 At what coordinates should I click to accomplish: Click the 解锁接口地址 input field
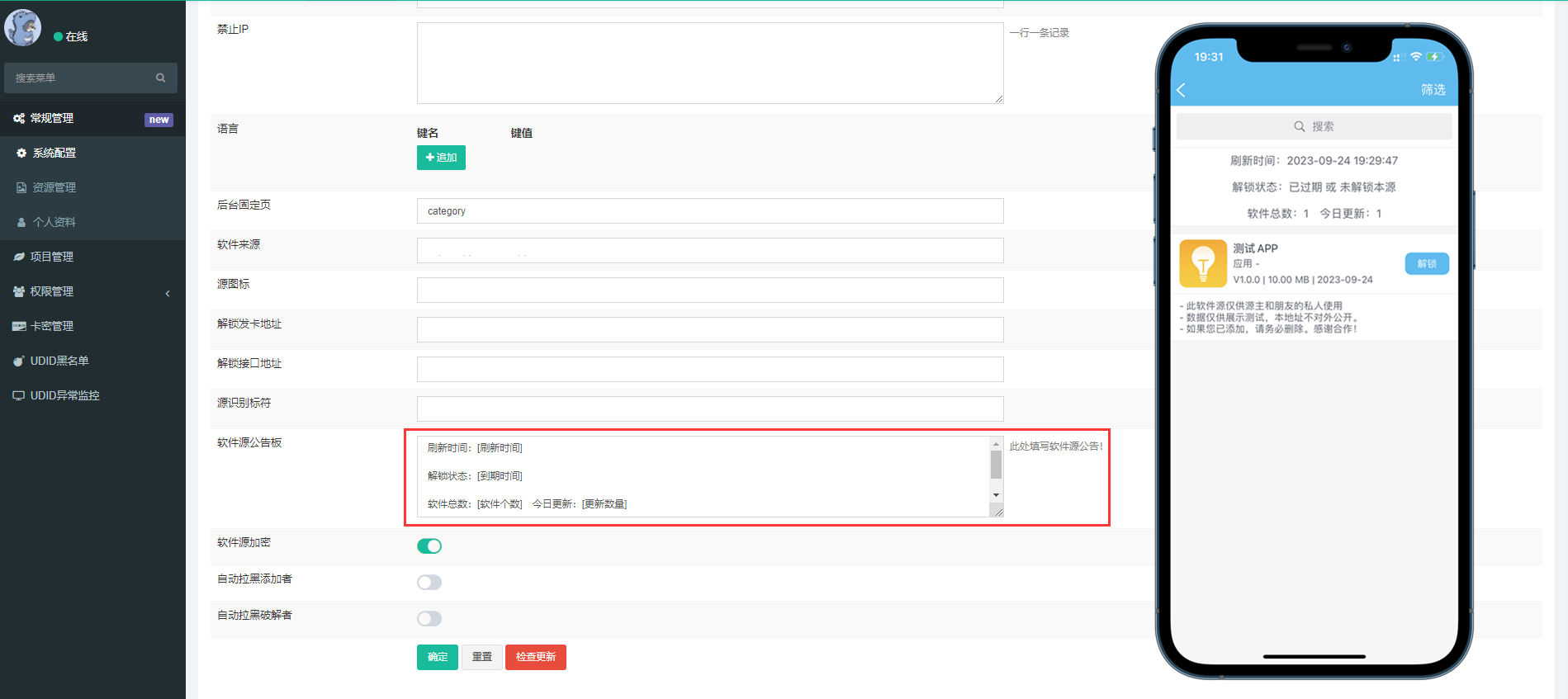pyautogui.click(x=710, y=370)
